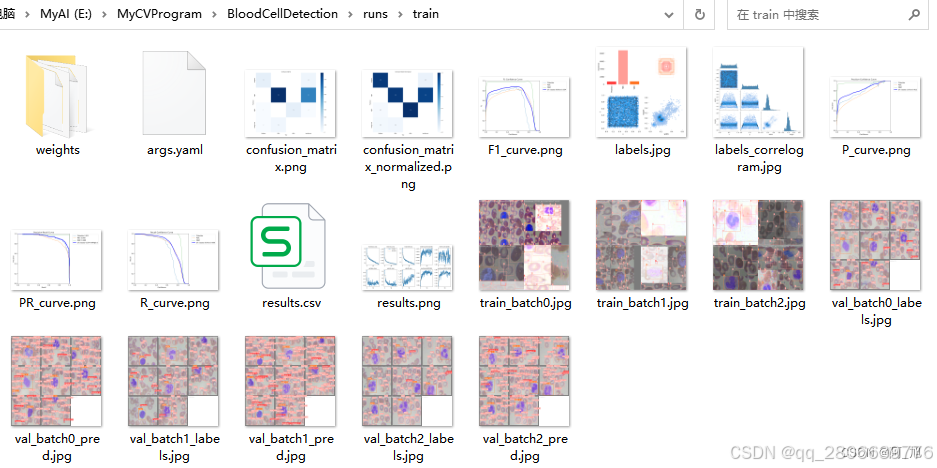The image size is (937, 468).
Task: Select val_batch1_labels.jpg thumbnail
Action: point(173,381)
